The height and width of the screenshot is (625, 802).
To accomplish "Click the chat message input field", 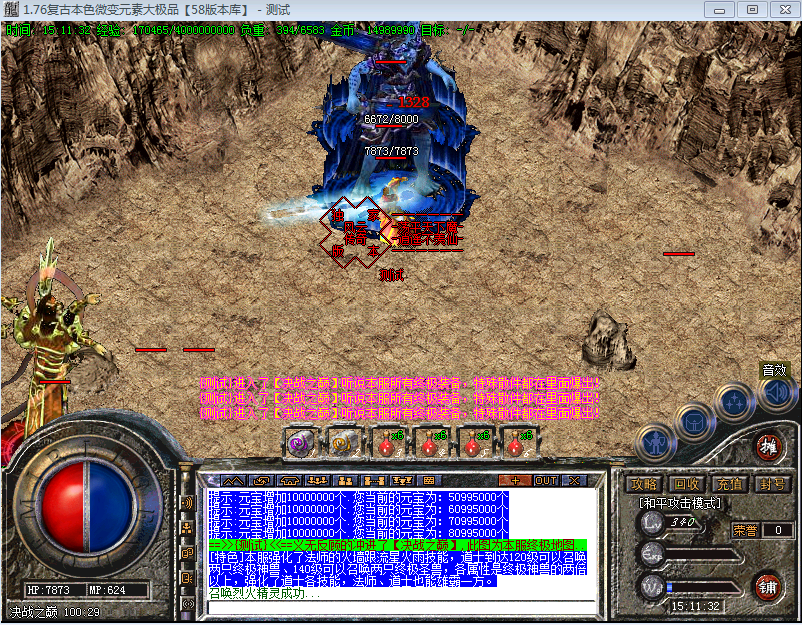I will [x=401, y=608].
